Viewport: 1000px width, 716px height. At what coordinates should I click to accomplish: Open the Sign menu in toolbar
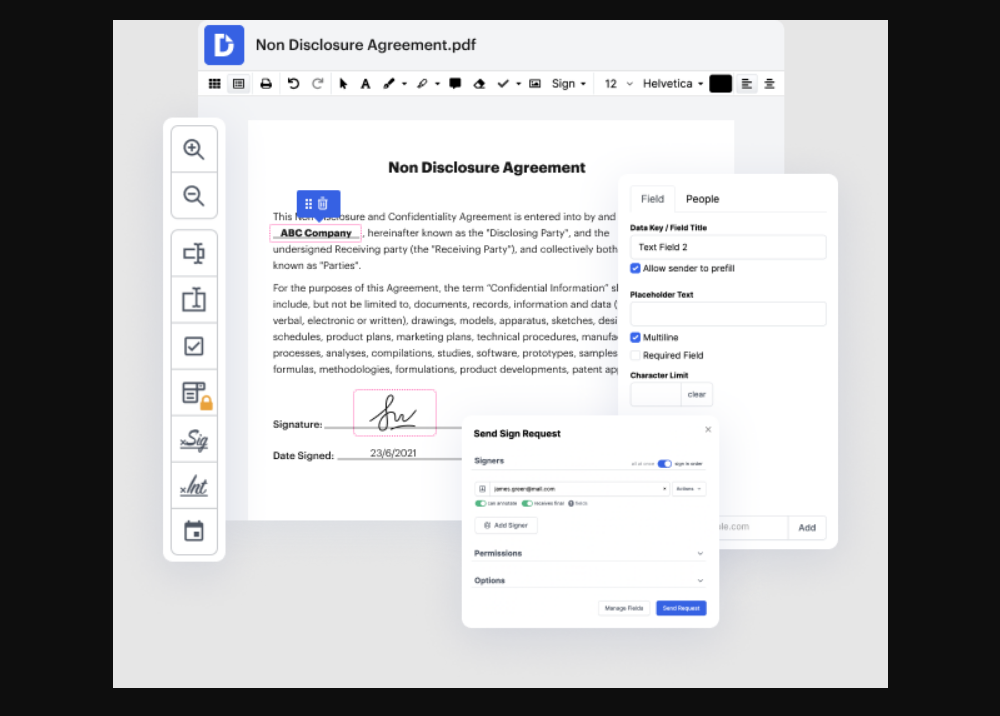(x=568, y=84)
